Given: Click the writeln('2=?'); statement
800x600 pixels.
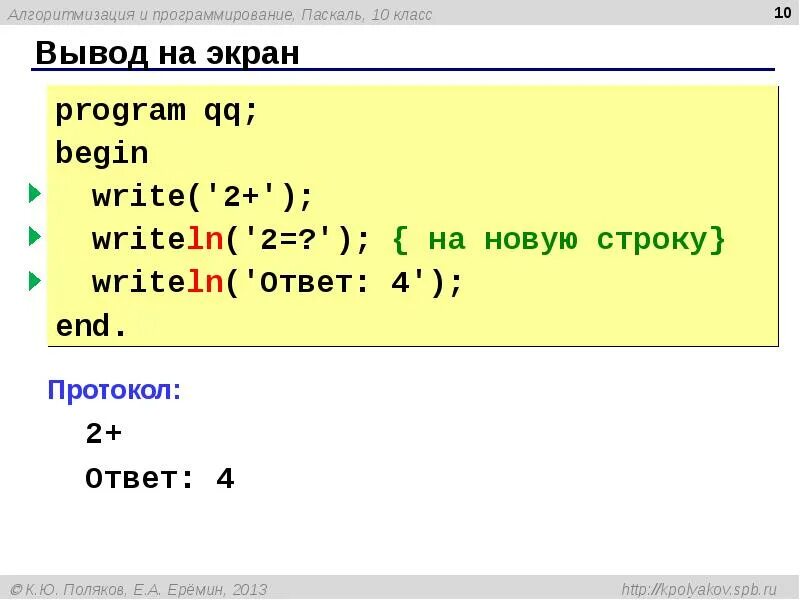Looking at the screenshot, I should click(231, 239).
